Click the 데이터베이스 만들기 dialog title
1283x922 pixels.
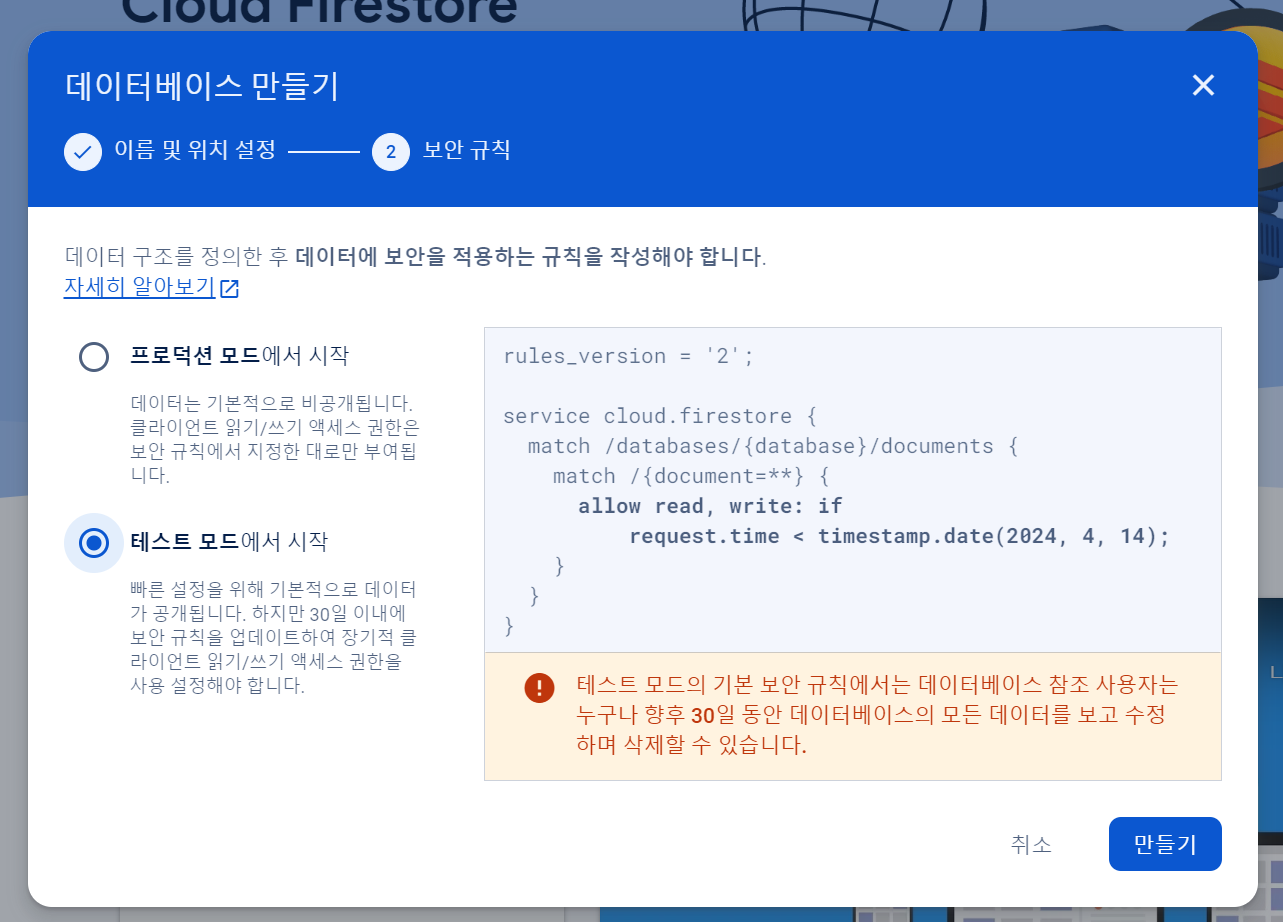point(202,86)
